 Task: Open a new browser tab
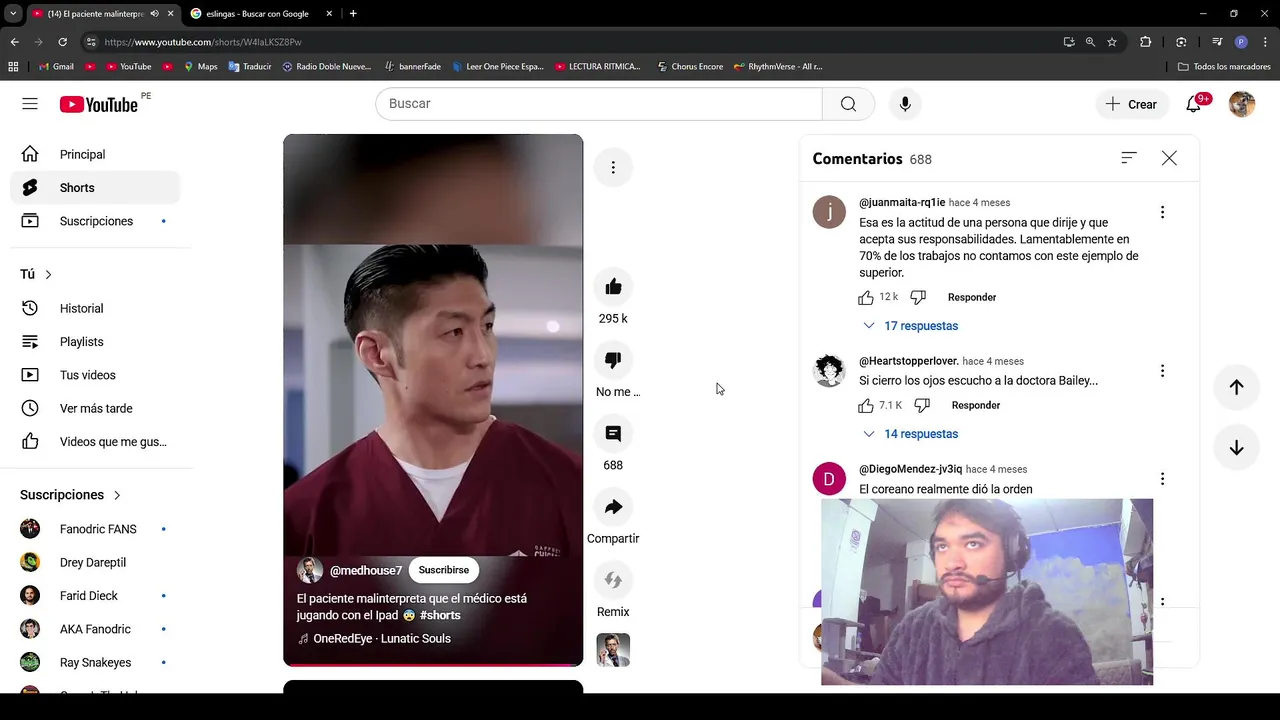point(353,14)
